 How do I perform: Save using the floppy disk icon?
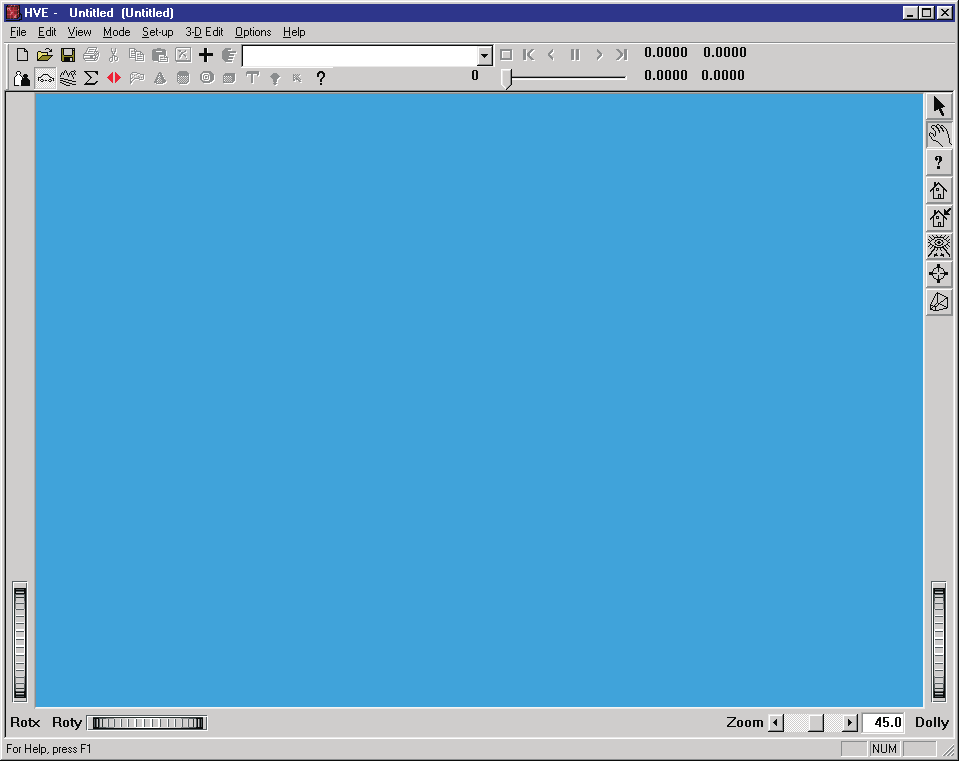(68, 55)
